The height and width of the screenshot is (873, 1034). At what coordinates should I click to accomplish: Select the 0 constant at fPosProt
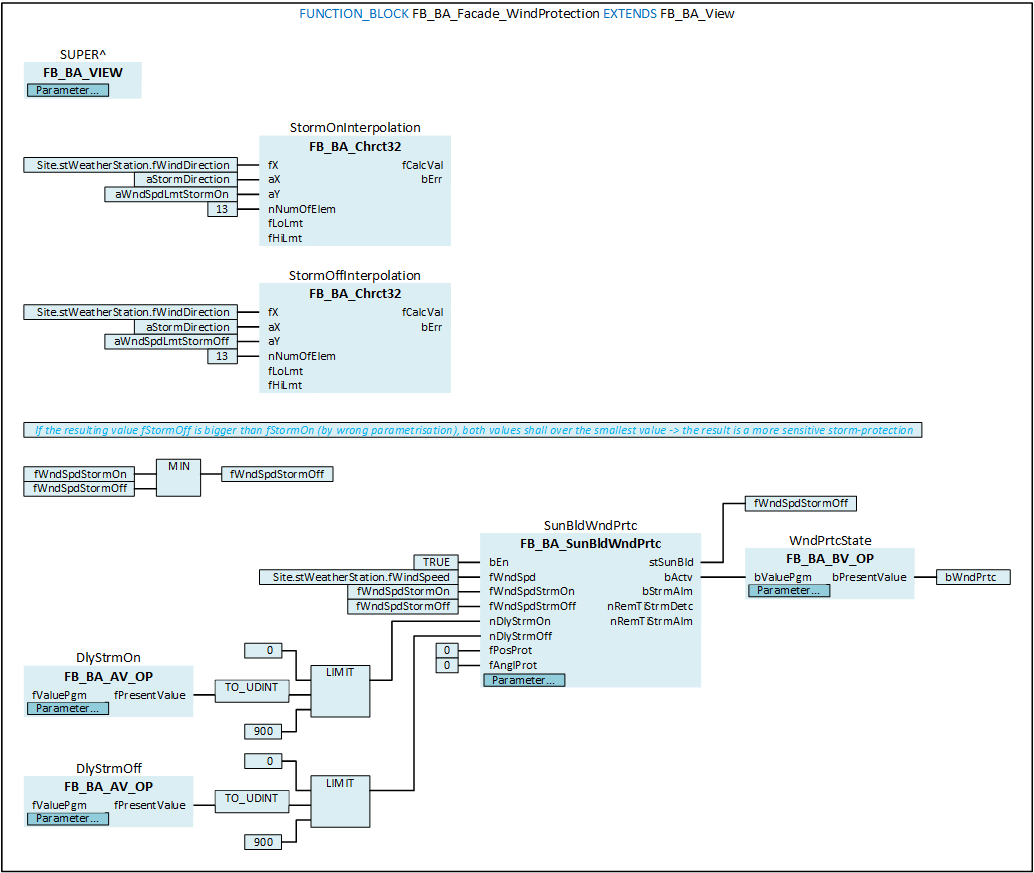click(447, 650)
